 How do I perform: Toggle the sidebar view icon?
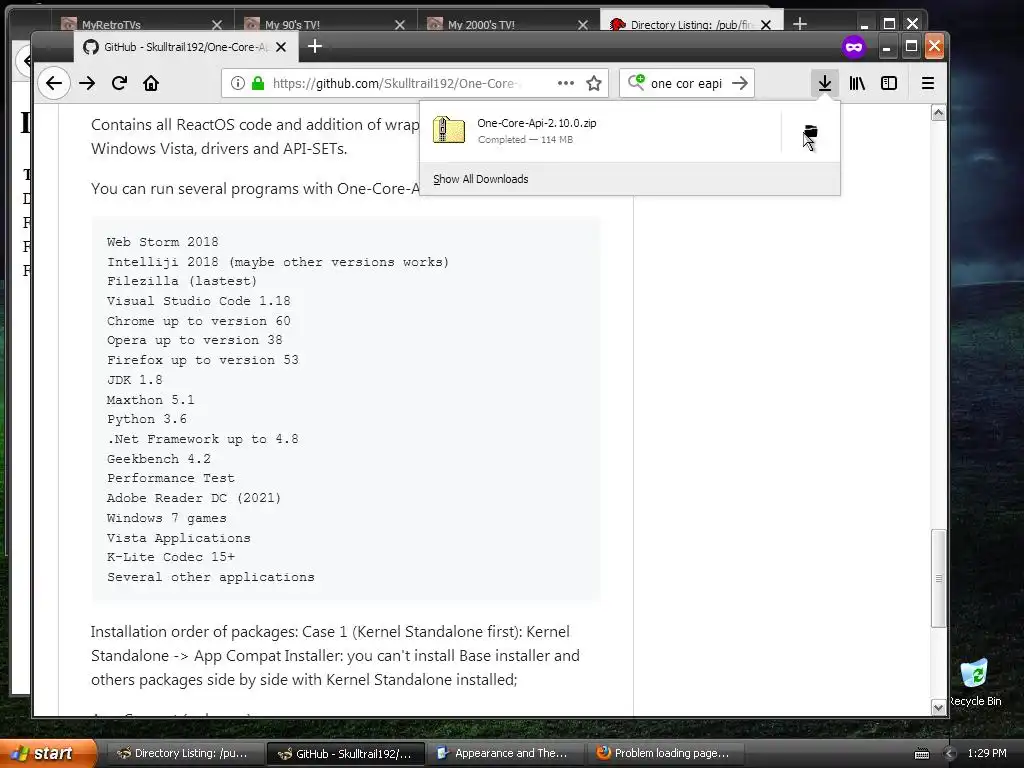coord(889,83)
